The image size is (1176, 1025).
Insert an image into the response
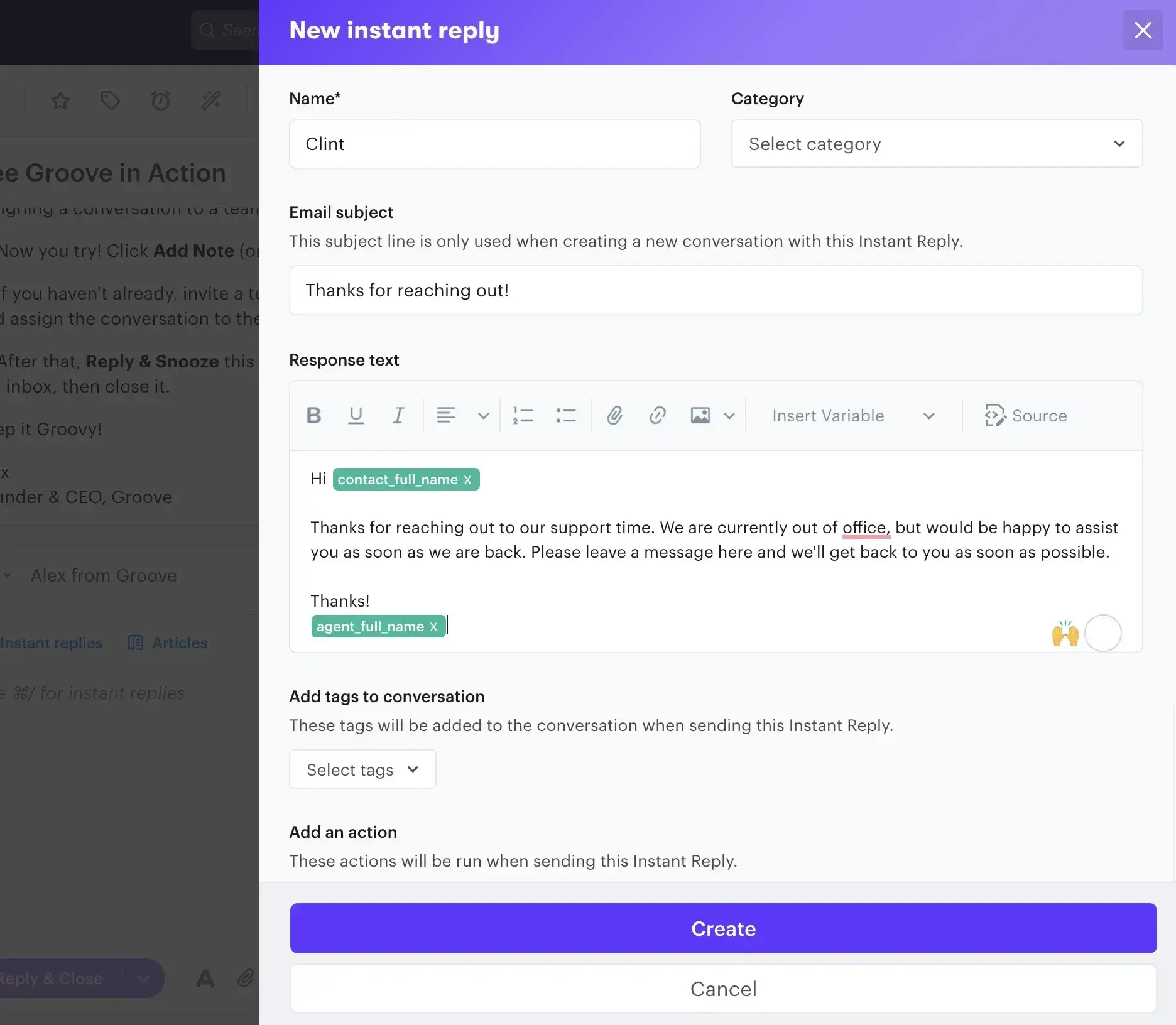(700, 415)
